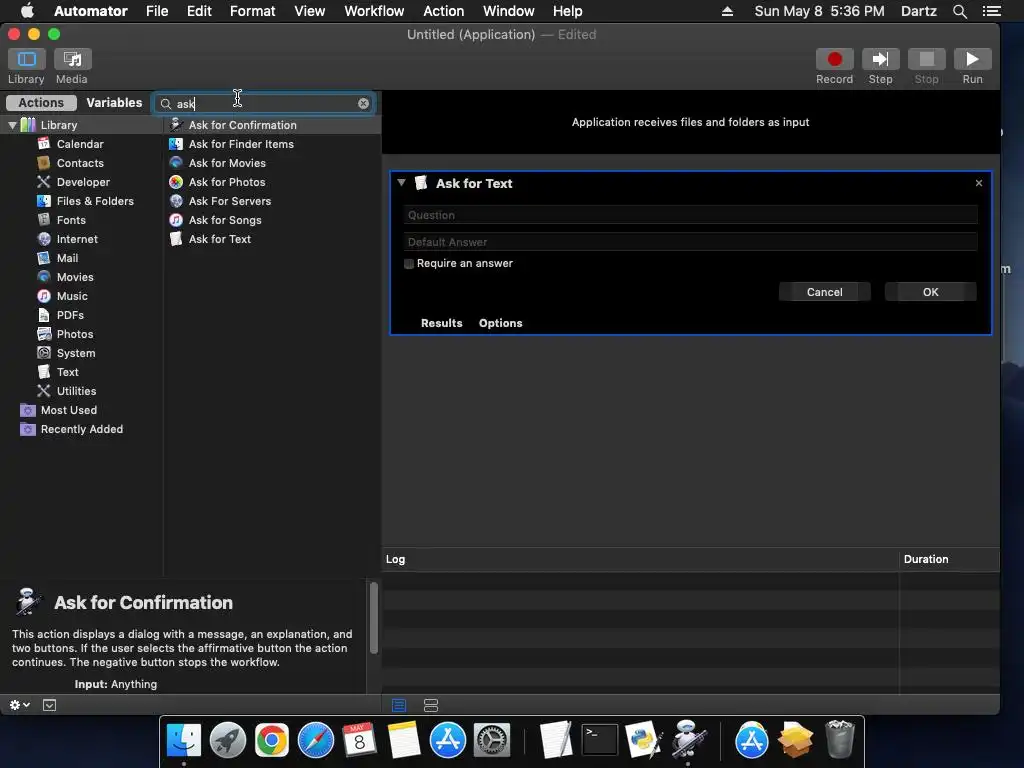Screen dimensions: 1024x768
Task: Select Calendar category in library
Action: (x=80, y=144)
